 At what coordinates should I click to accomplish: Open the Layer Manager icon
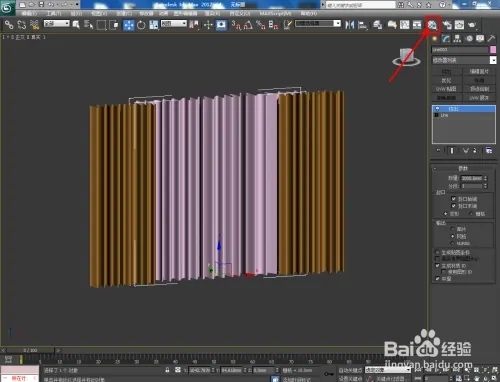tap(377, 25)
